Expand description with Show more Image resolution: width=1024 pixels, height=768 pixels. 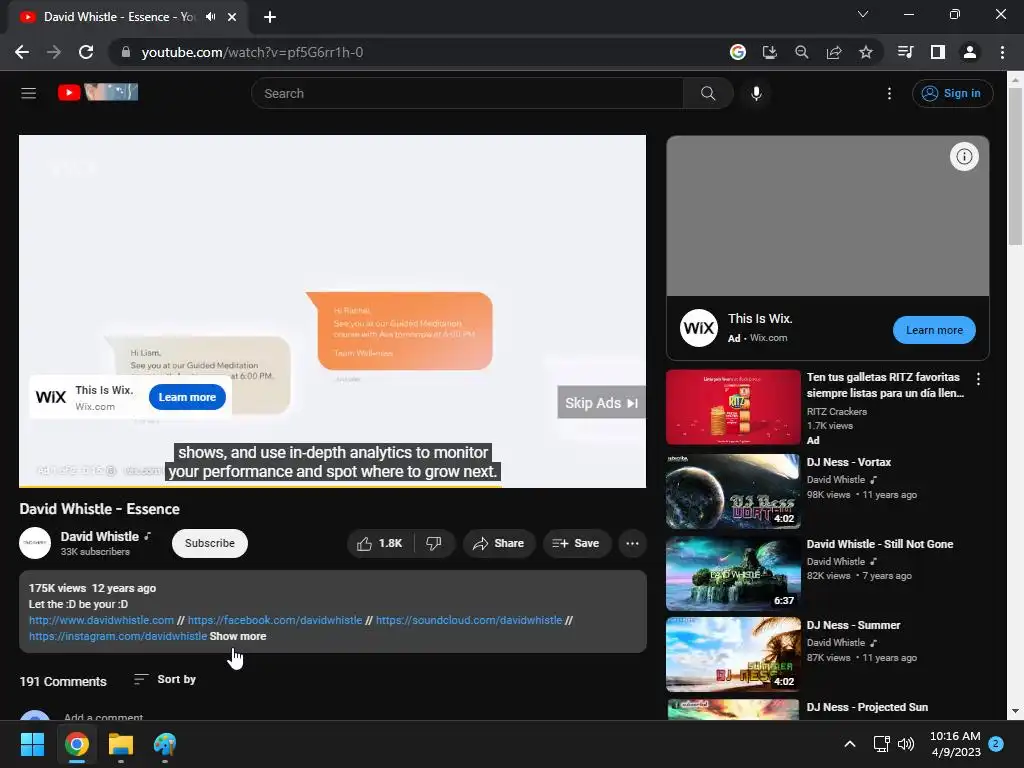[238, 636]
